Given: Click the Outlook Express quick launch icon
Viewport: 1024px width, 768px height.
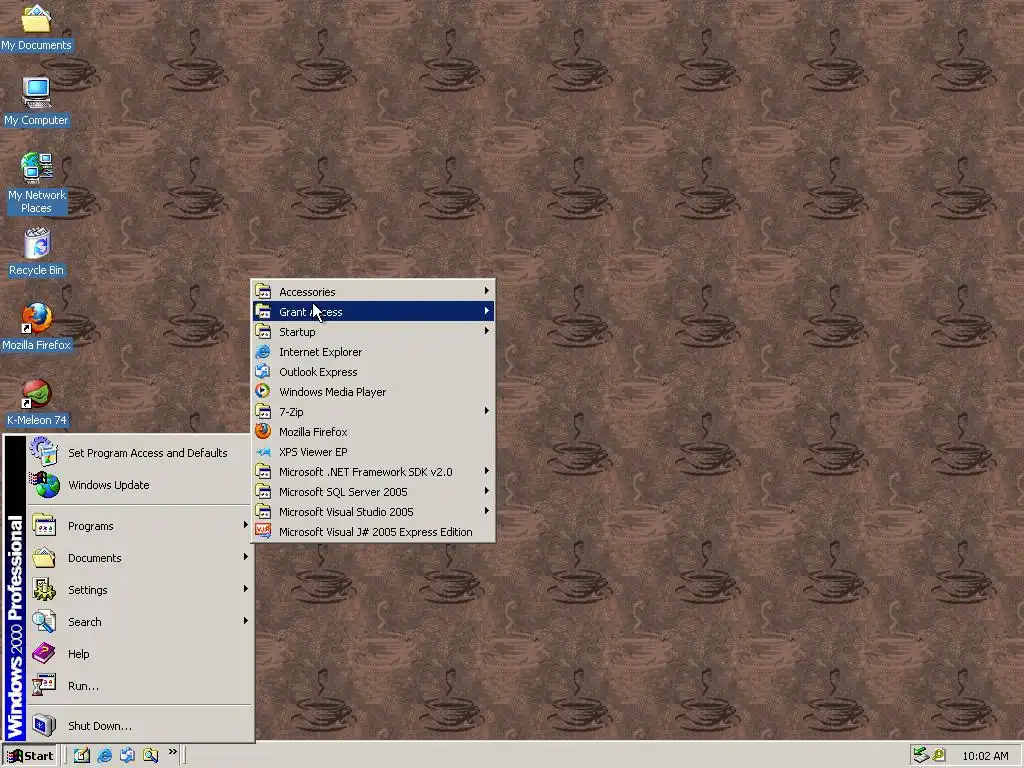Looking at the screenshot, I should 127,755.
